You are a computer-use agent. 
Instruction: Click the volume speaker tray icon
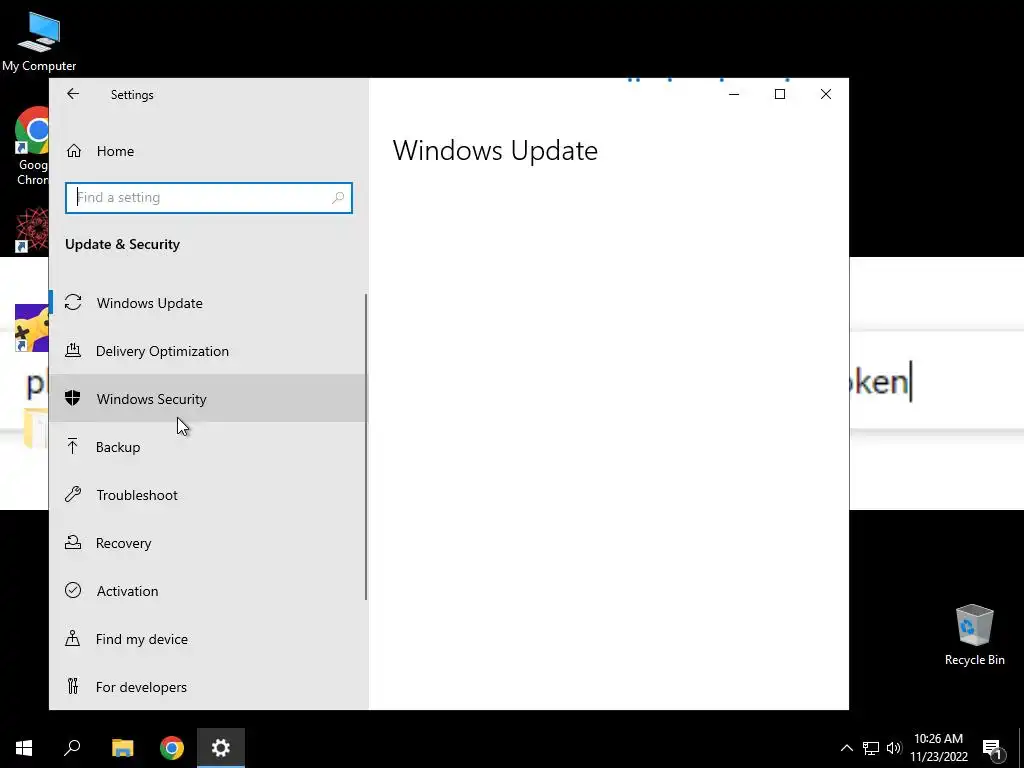[894, 748]
